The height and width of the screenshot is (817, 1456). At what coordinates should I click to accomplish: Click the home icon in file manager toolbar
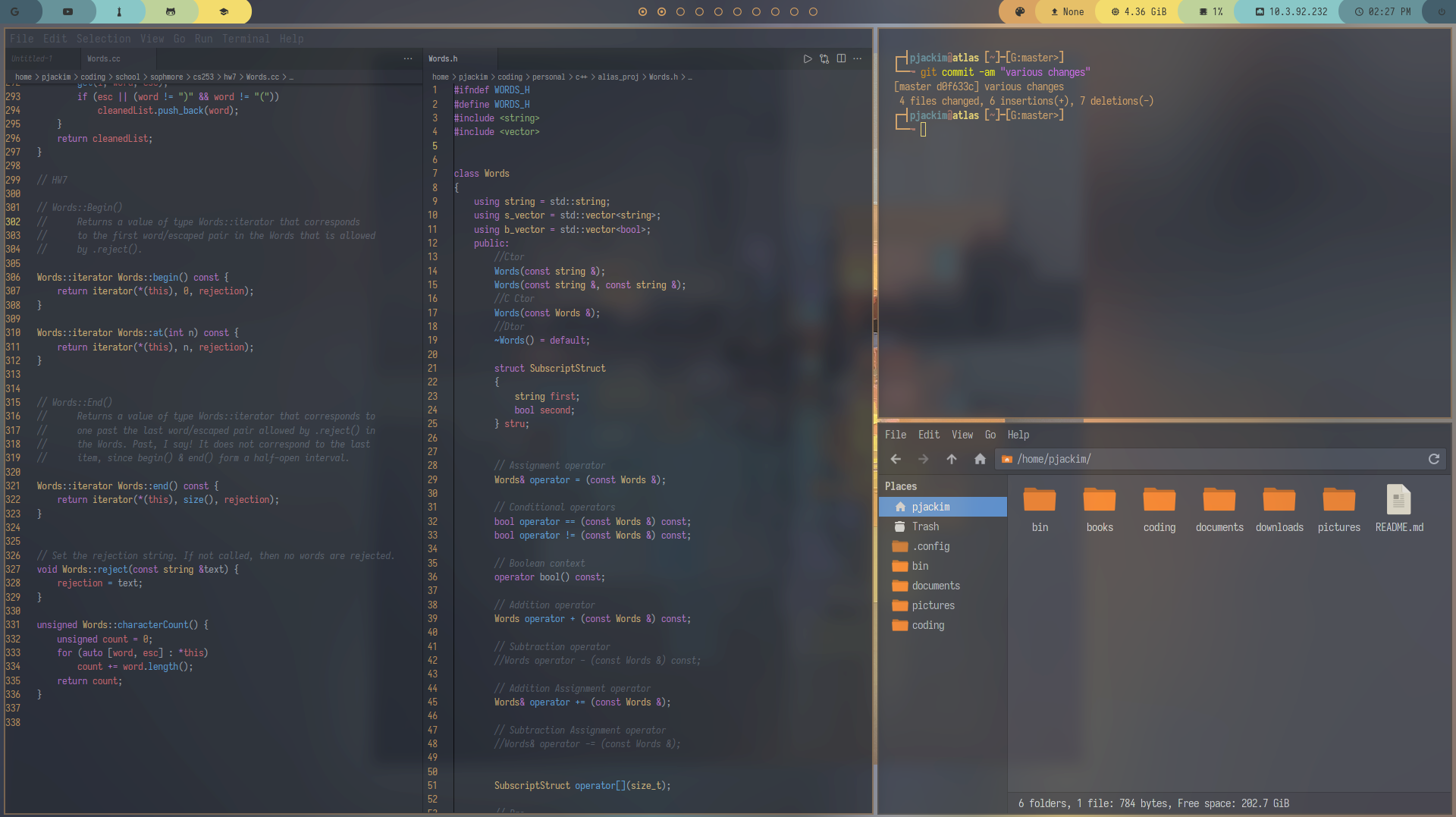pyautogui.click(x=980, y=459)
